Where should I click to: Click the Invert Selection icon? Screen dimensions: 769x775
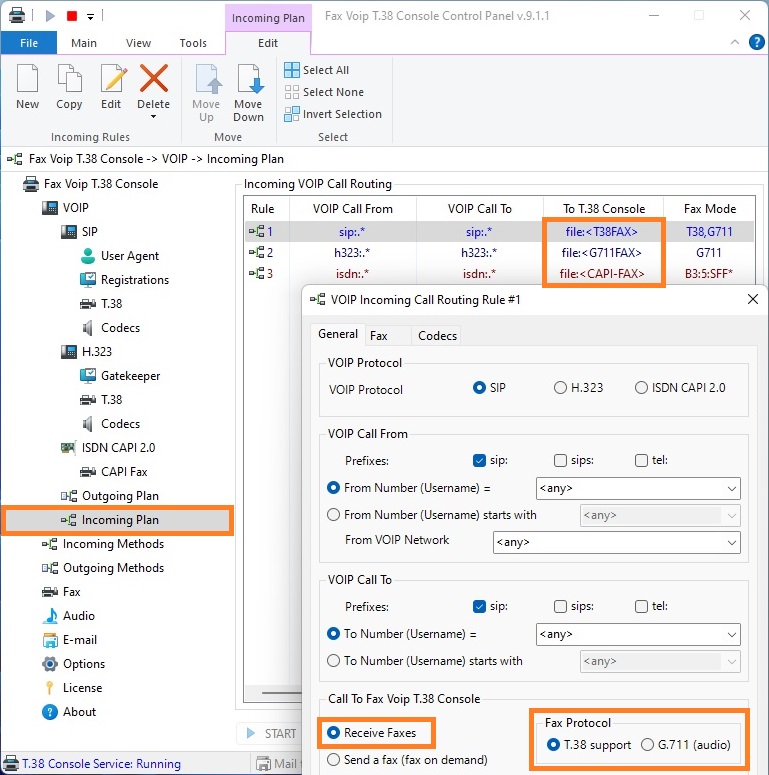pyautogui.click(x=292, y=114)
